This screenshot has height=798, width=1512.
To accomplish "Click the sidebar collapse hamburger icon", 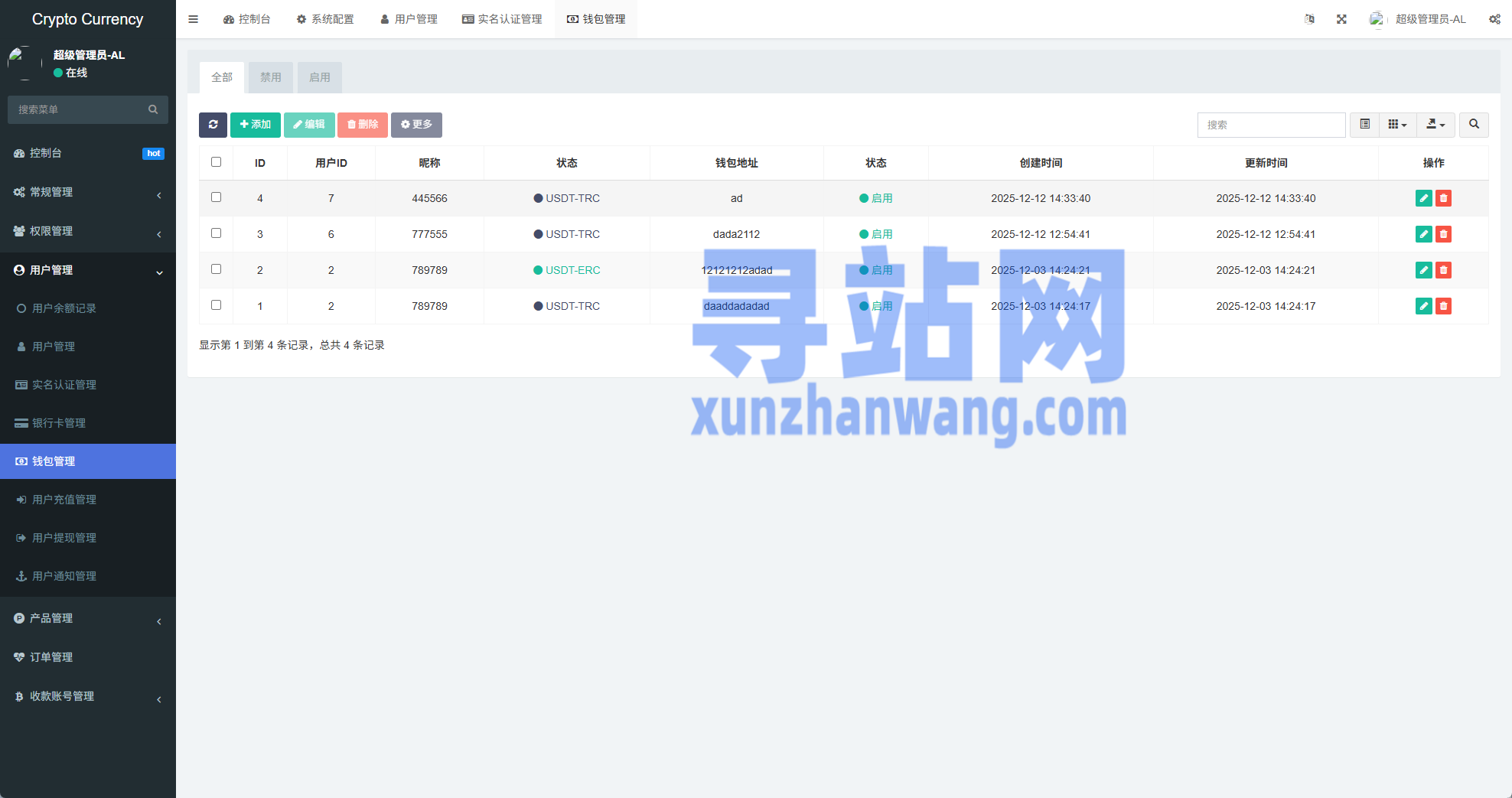I will [x=194, y=19].
